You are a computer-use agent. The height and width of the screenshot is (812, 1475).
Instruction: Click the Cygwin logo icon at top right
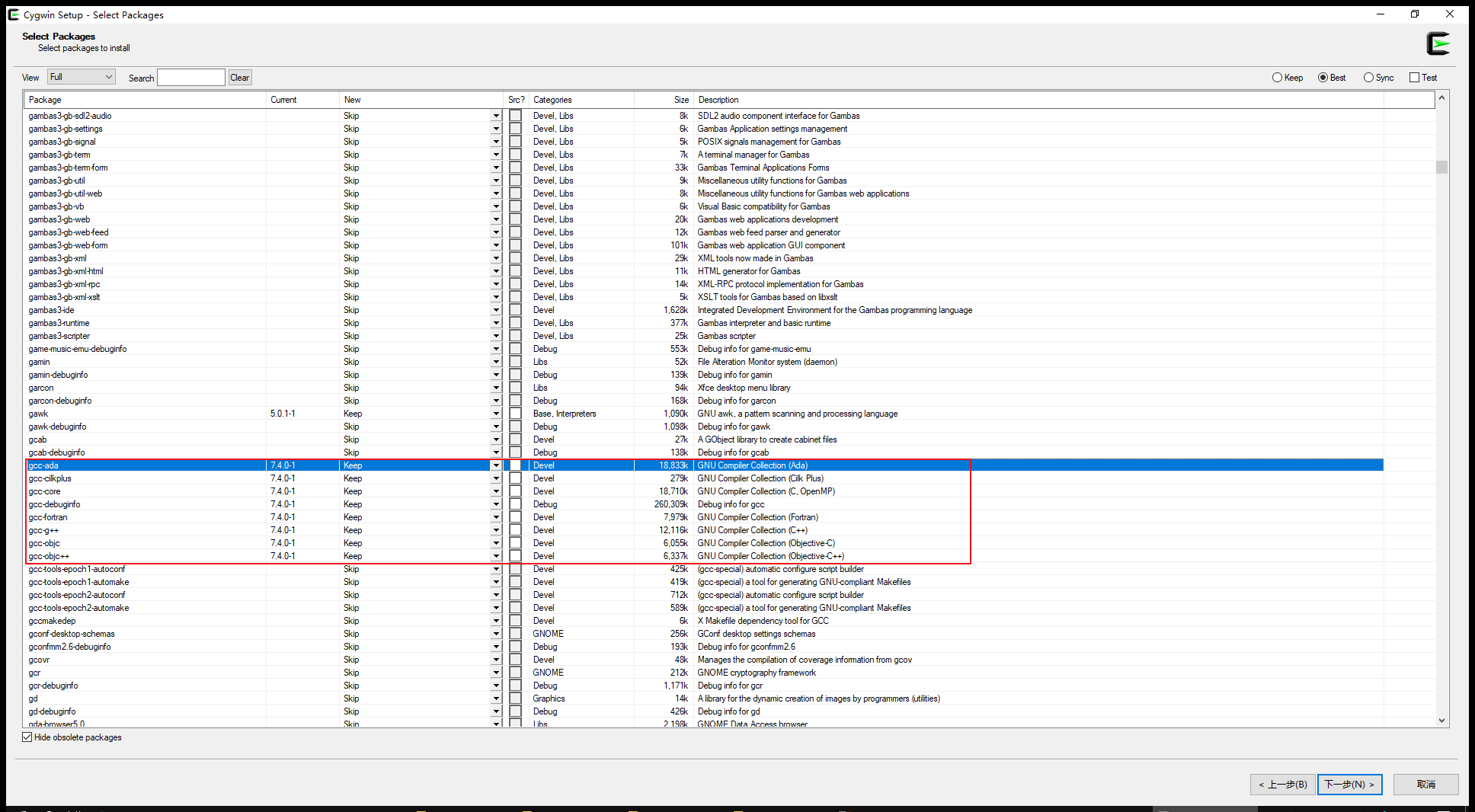(x=1438, y=43)
